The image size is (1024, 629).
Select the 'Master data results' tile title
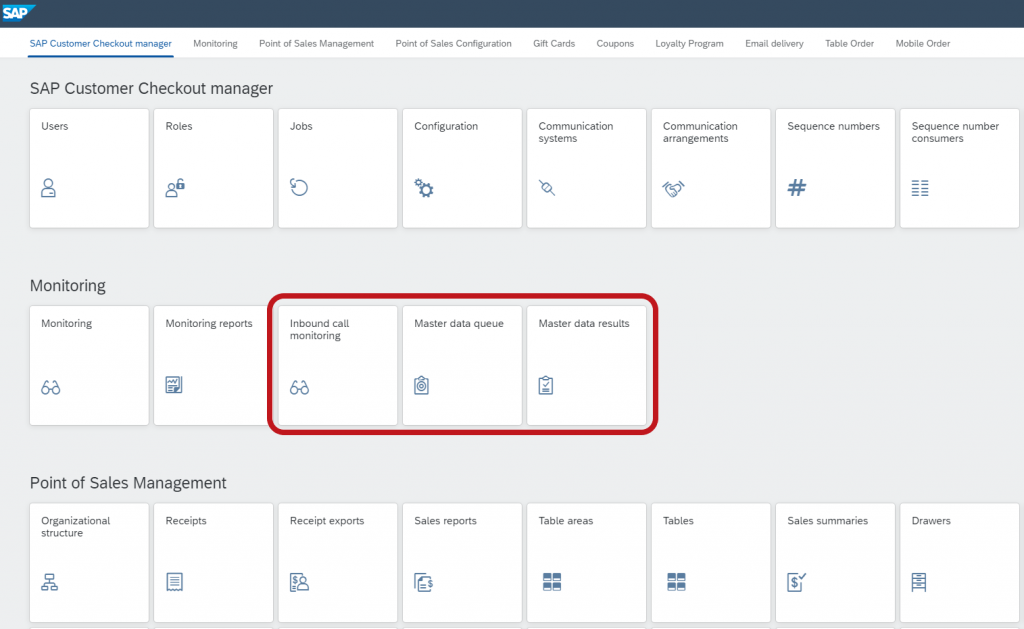pos(584,323)
